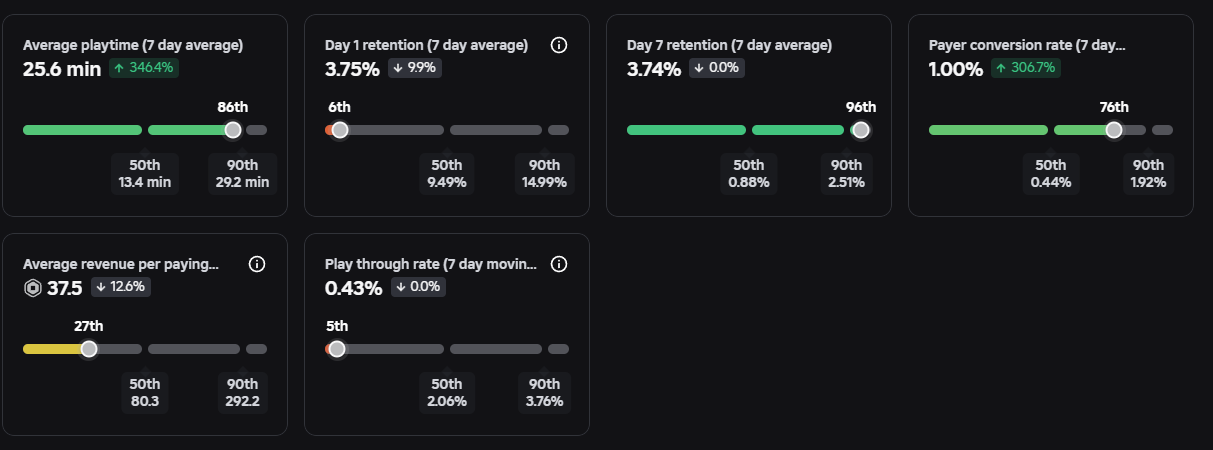The height and width of the screenshot is (450, 1213).
Task: Click the Play through rate info icon
Action: tap(559, 264)
